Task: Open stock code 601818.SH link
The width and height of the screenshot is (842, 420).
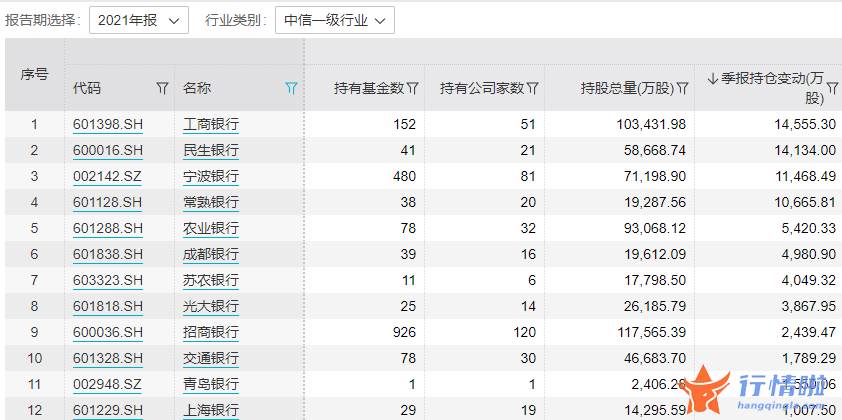Action: coord(108,306)
